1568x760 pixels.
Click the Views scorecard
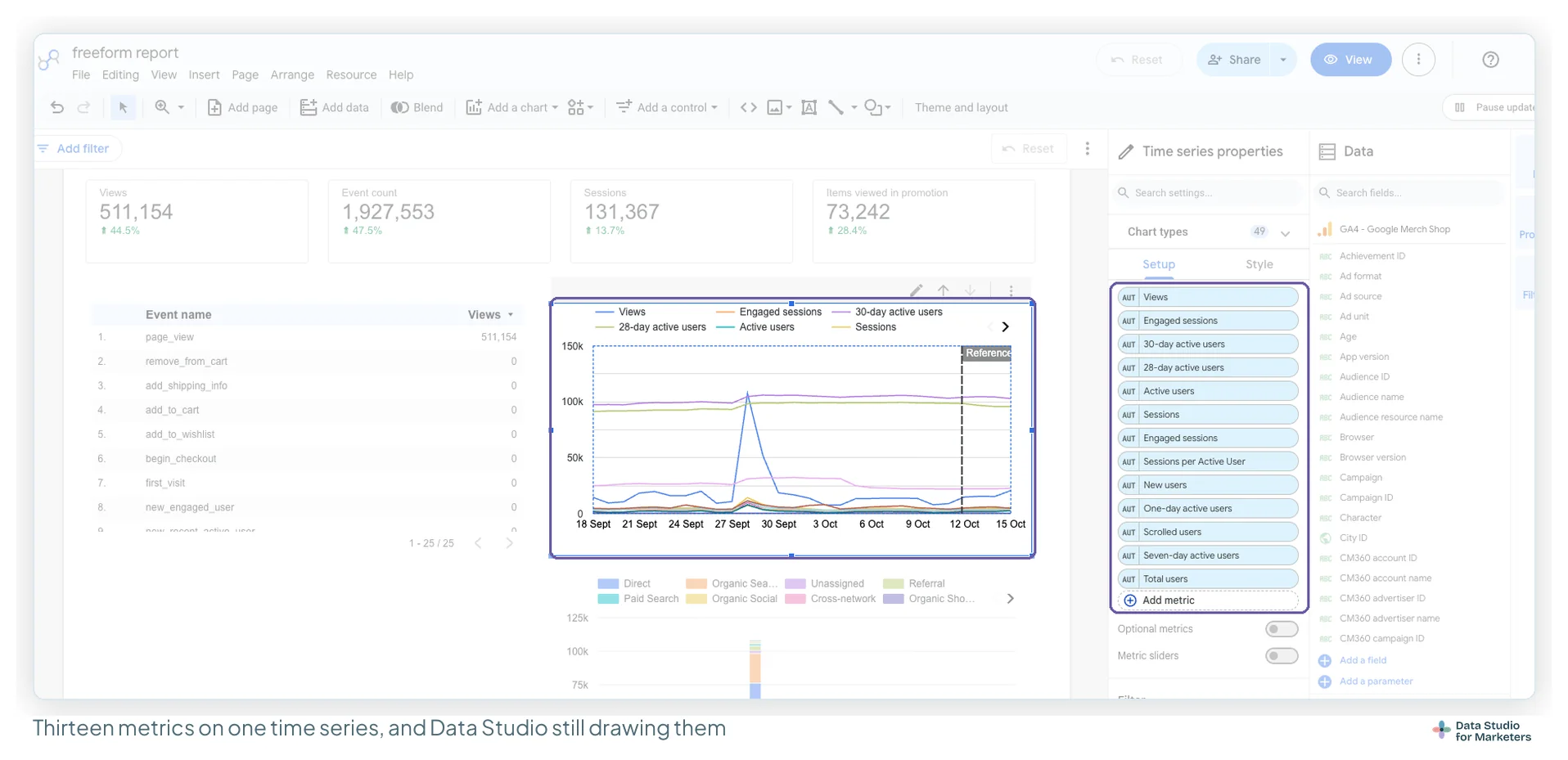196,221
